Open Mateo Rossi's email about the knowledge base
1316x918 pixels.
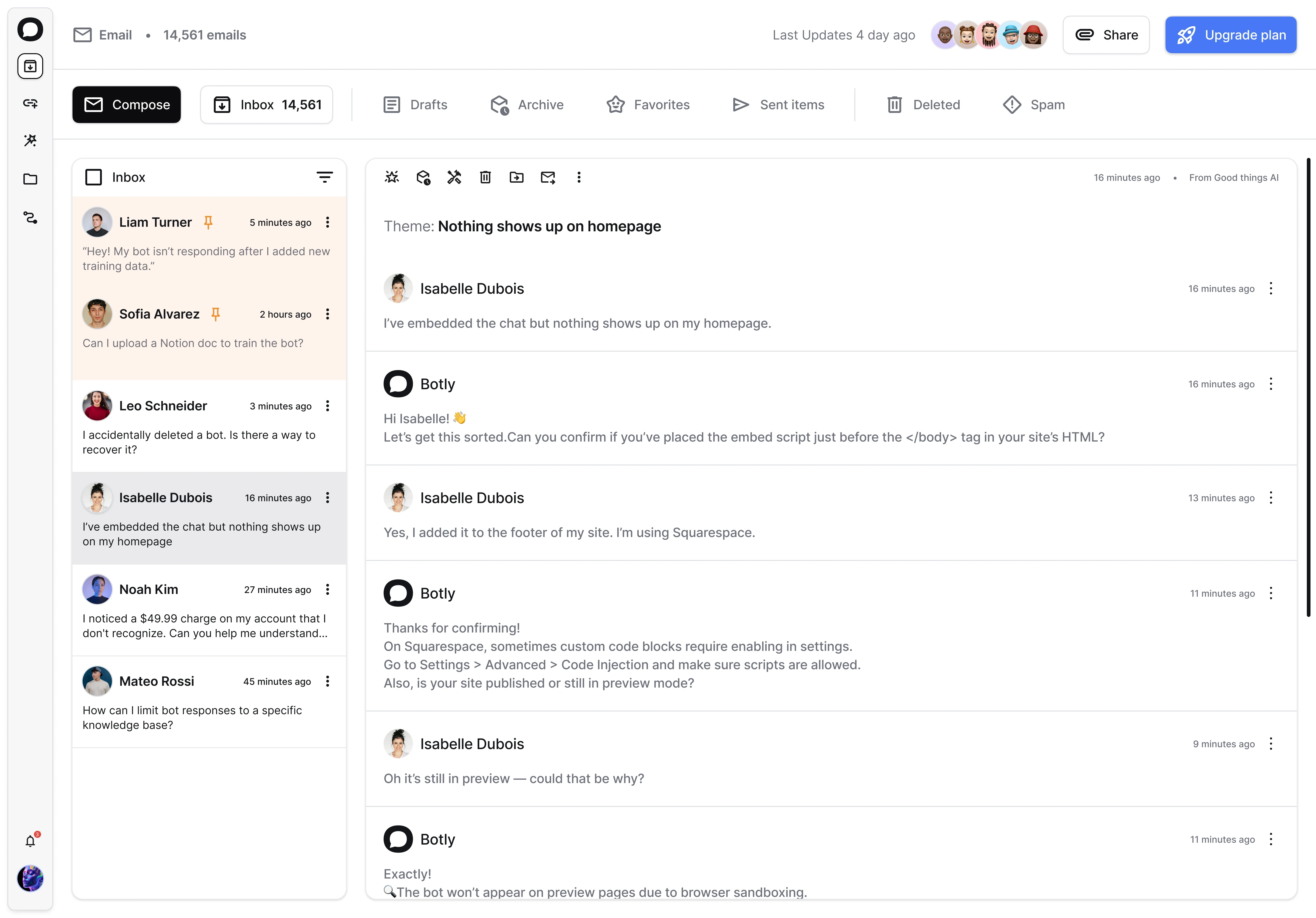[x=209, y=702]
